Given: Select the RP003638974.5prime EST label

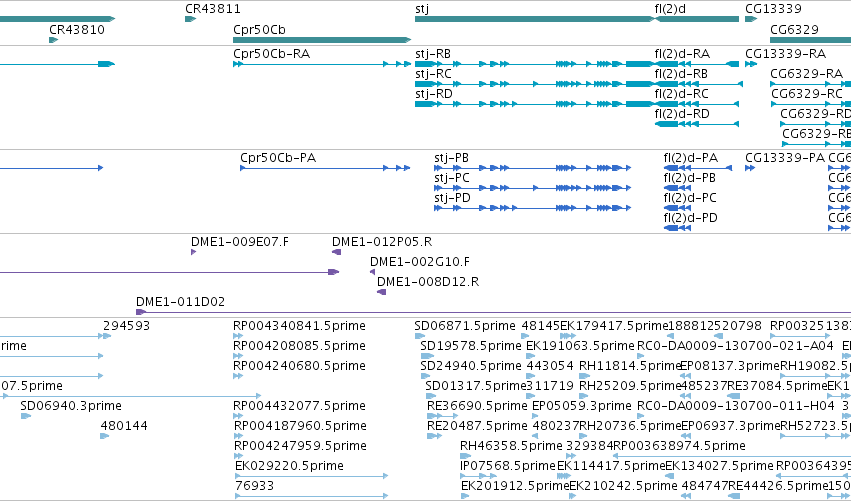Looking at the screenshot, I should tap(679, 446).
